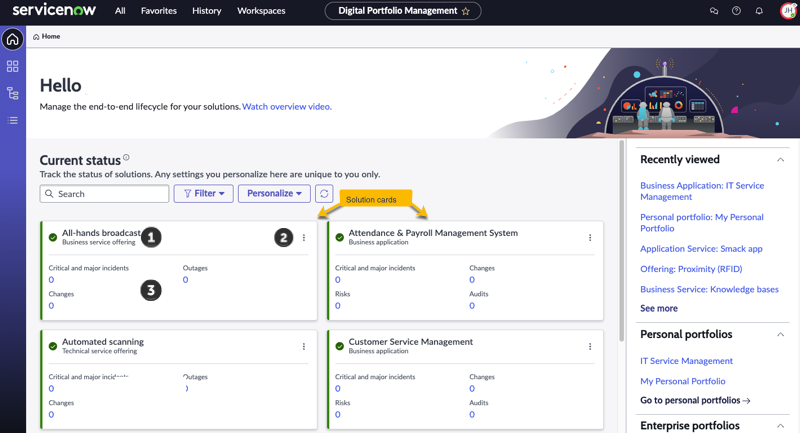The width and height of the screenshot is (800, 433).
Task: Open the Attendance & Payroll Management System title
Action: [x=433, y=233]
